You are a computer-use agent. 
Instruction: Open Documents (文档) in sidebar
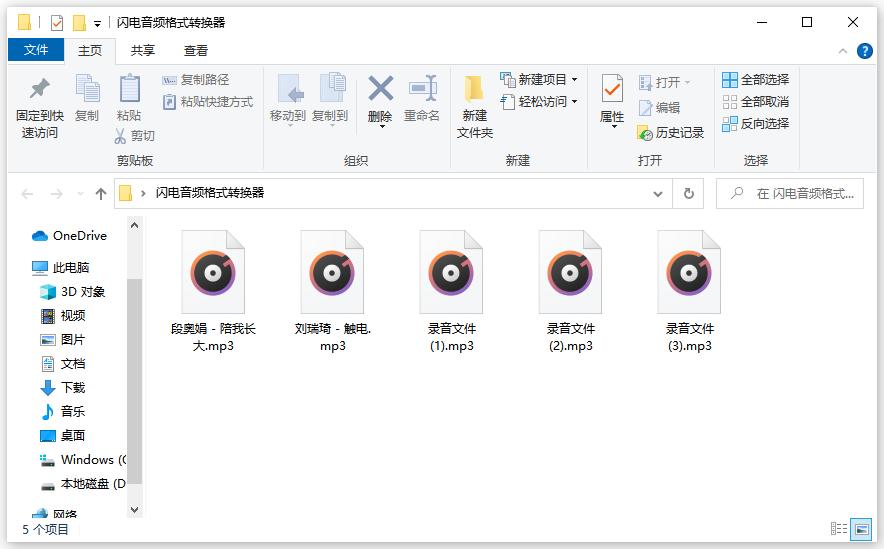[x=63, y=364]
